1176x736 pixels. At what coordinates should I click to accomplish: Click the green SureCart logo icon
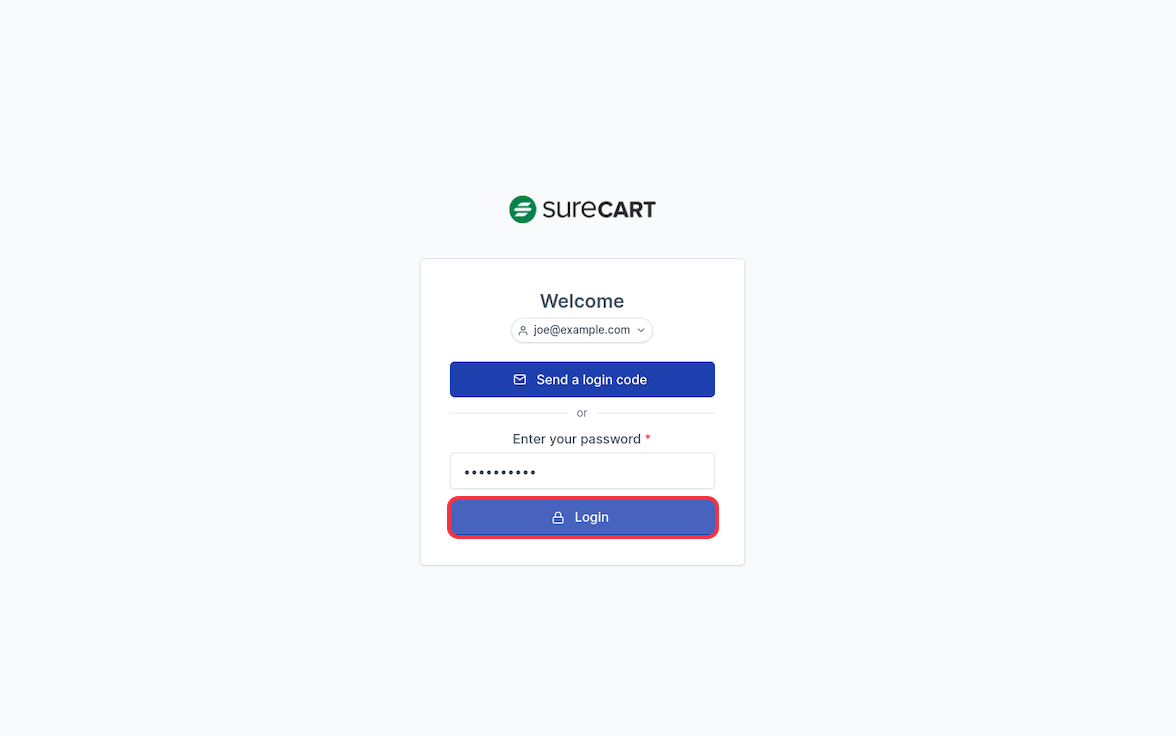tap(522, 209)
